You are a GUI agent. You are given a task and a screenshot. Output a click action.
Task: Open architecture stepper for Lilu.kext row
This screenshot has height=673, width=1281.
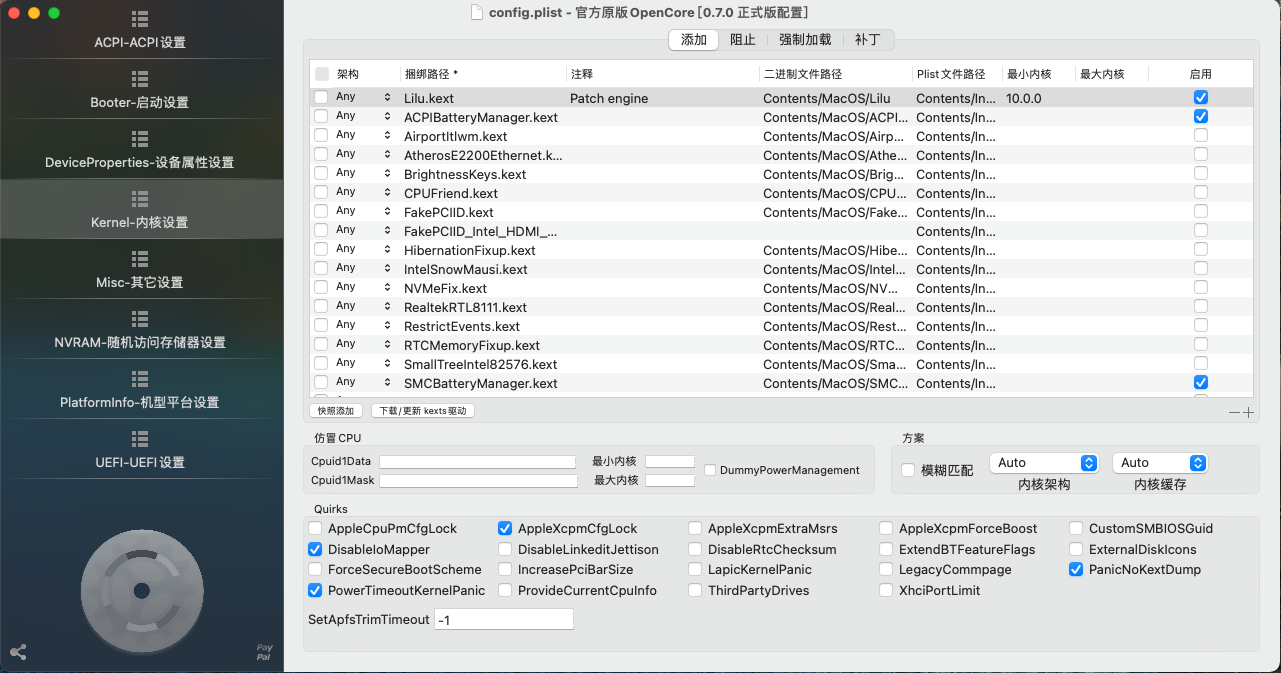[387, 98]
